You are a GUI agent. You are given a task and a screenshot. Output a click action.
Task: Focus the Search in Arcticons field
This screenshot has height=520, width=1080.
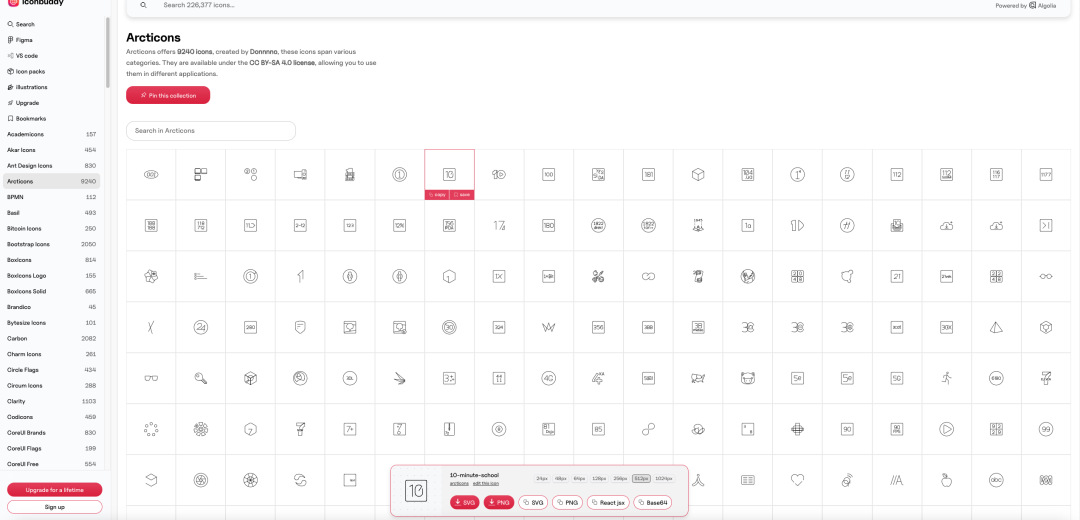211,131
